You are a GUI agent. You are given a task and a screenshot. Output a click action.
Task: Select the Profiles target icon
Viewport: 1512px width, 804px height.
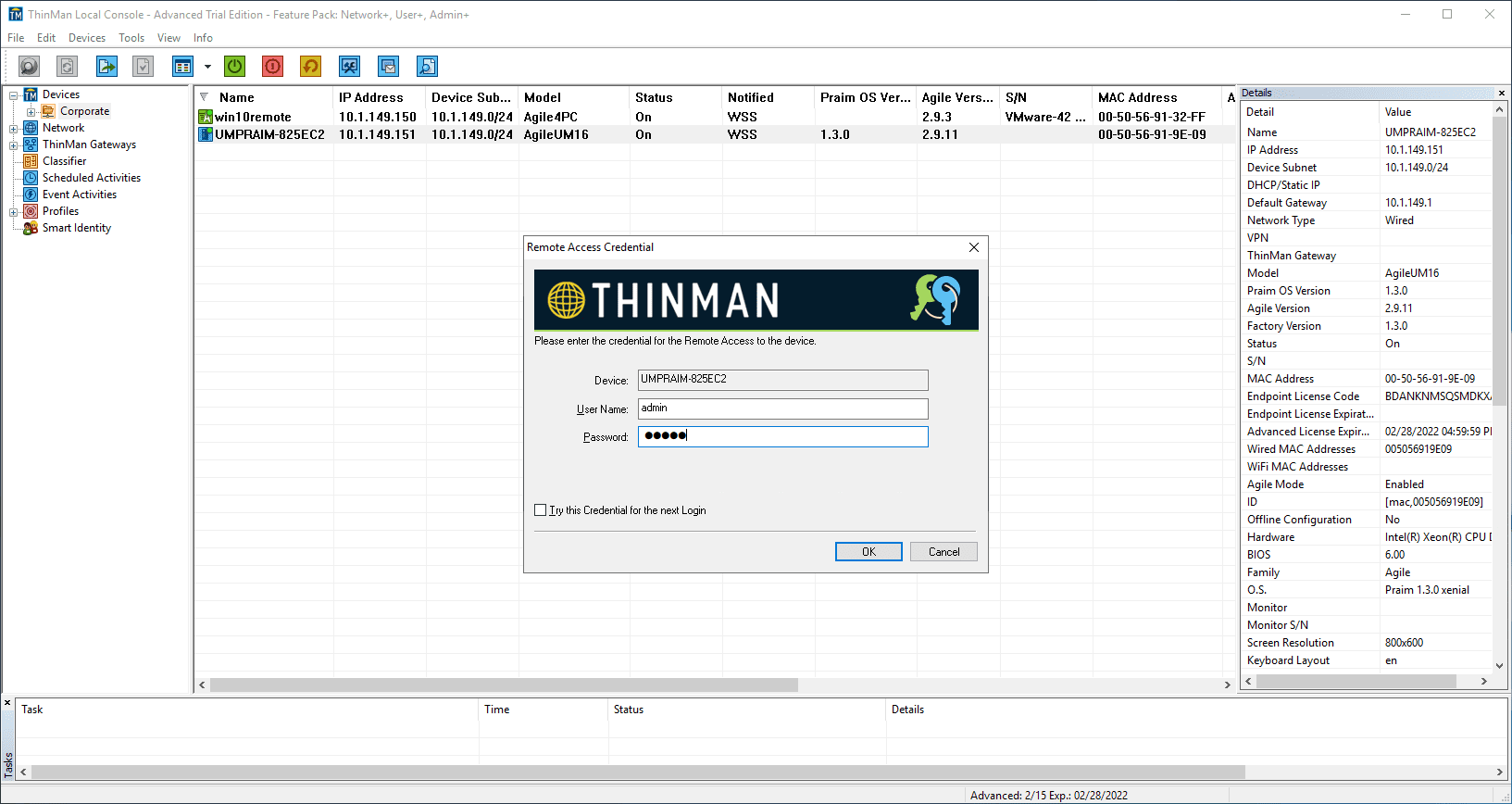coord(31,211)
